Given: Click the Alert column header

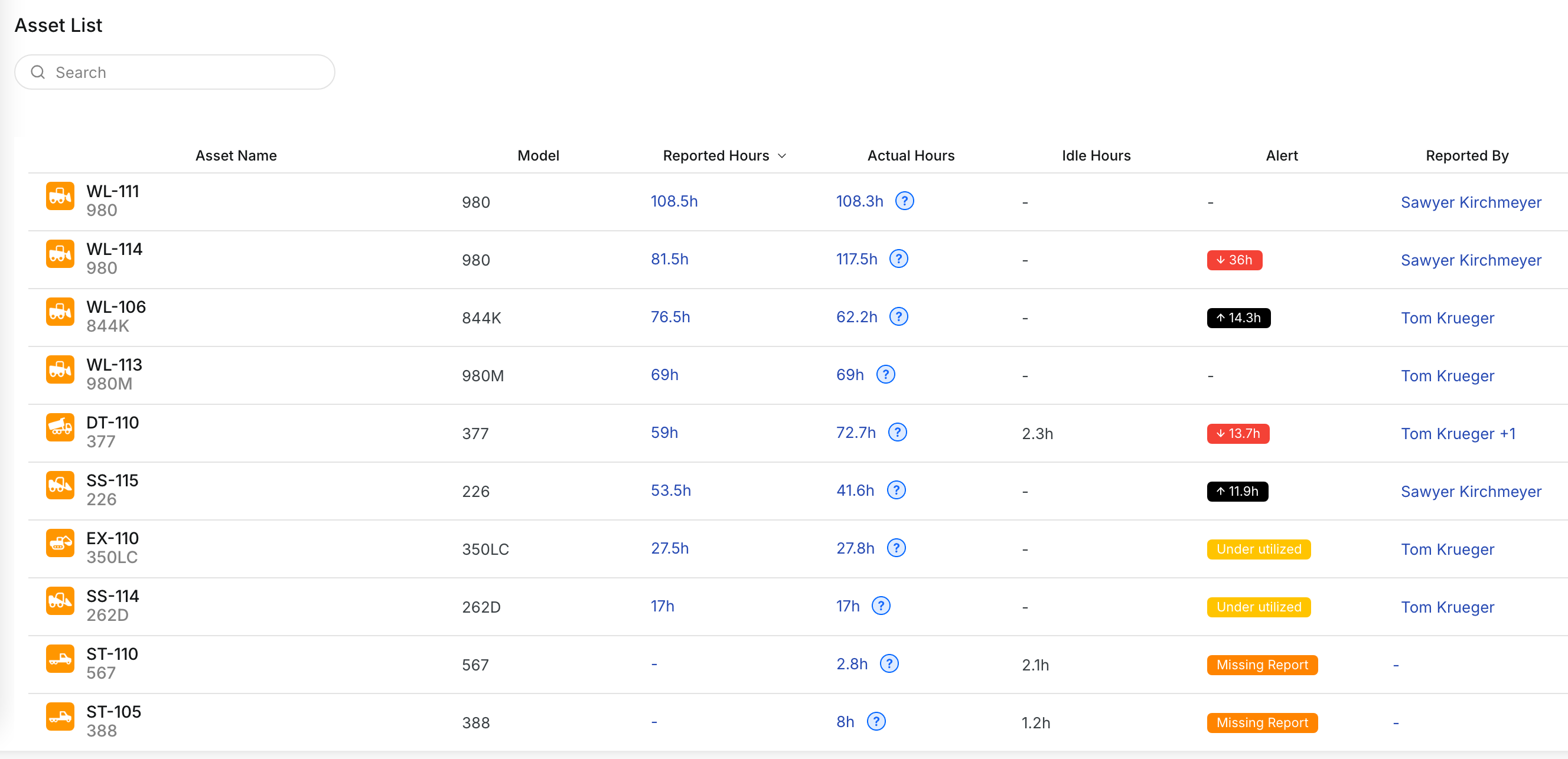Looking at the screenshot, I should pos(1282,156).
